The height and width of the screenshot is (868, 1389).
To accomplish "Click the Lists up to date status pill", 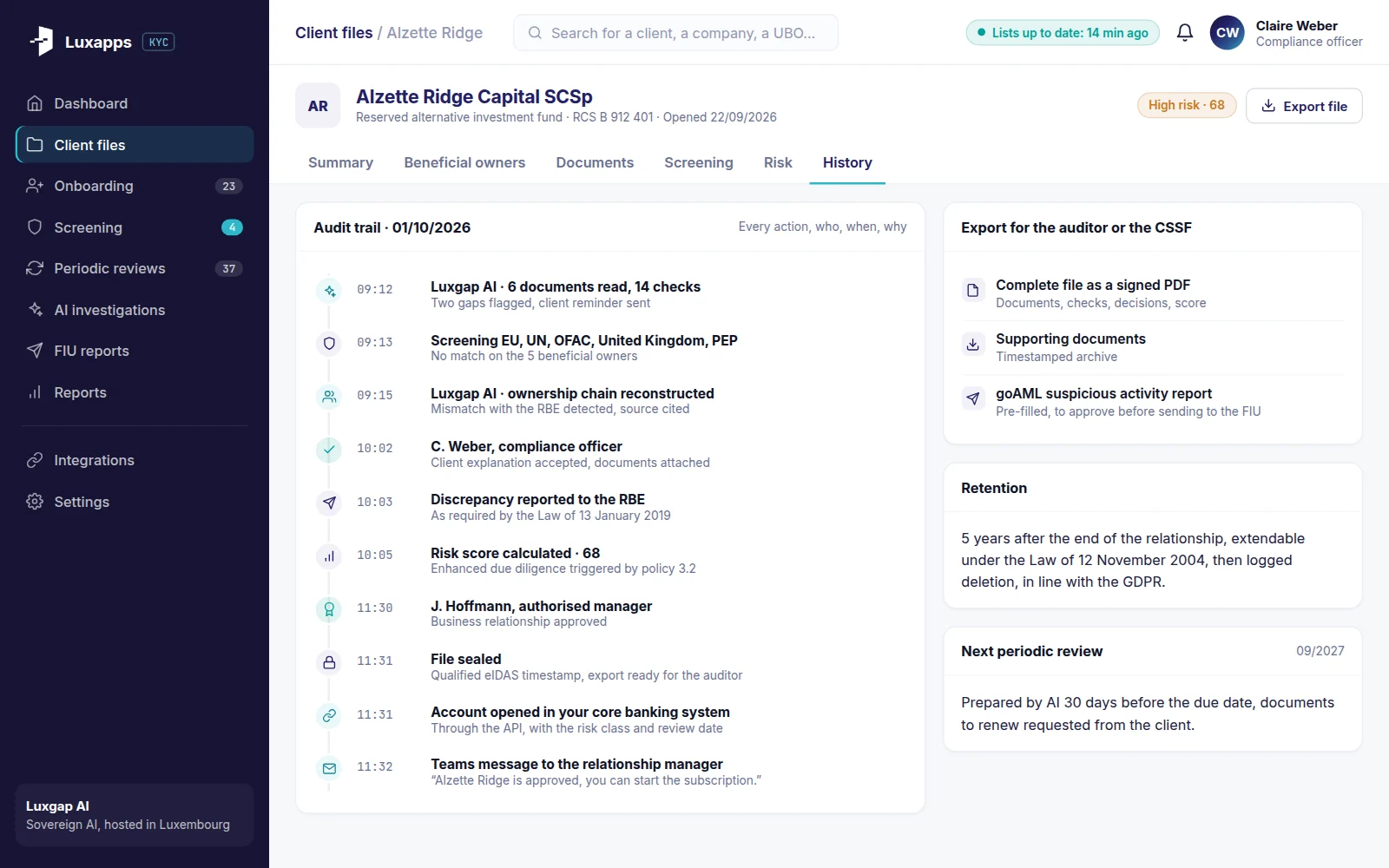I will pos(1063,33).
